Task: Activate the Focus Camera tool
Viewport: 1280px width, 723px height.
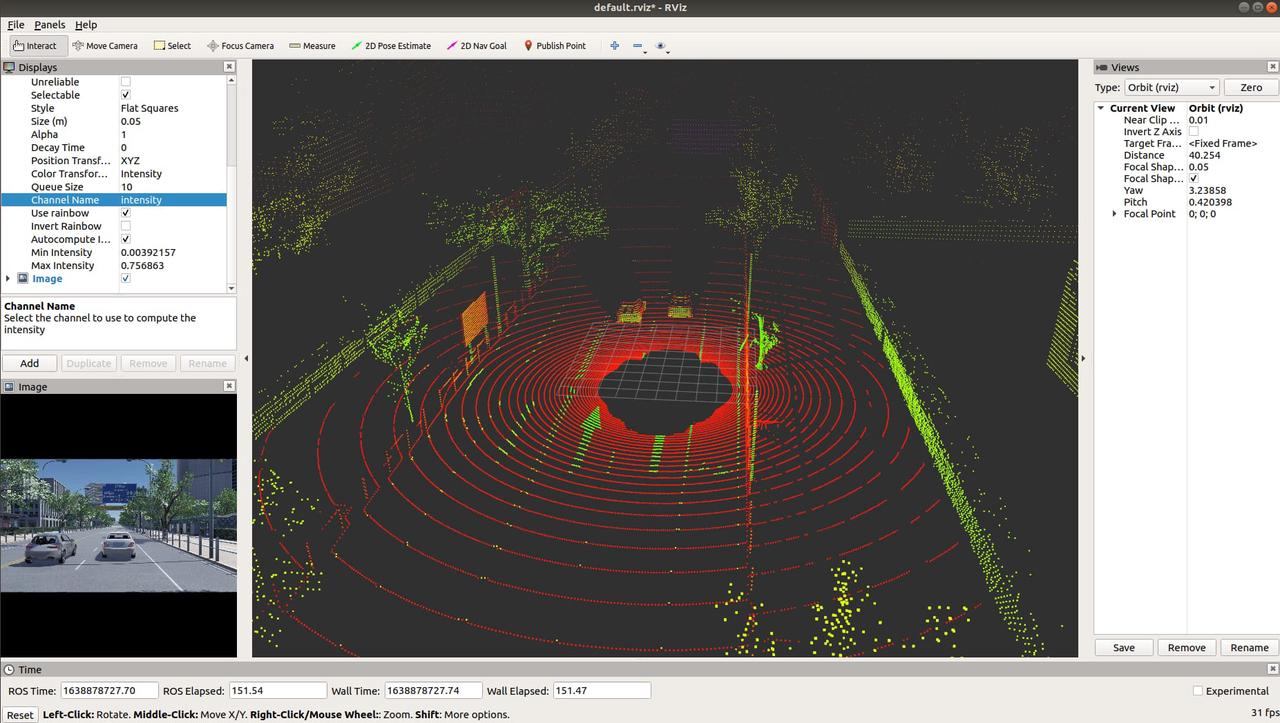Action: point(240,46)
